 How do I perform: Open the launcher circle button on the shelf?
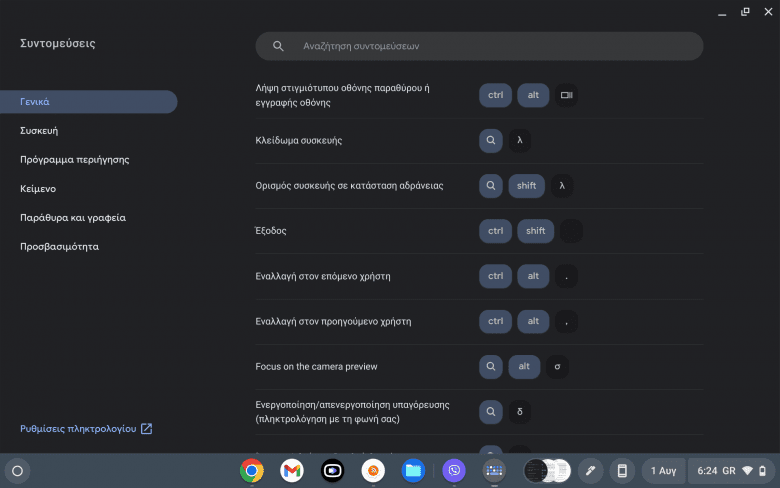click(17, 471)
